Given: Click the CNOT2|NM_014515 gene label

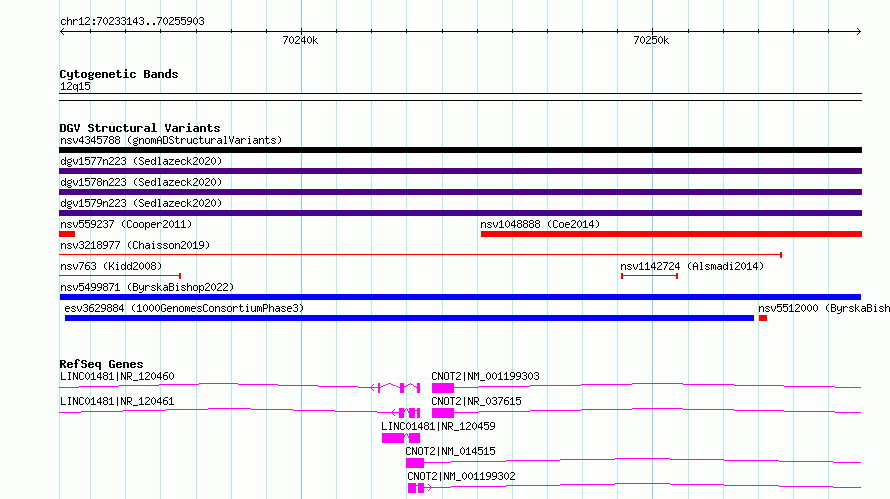Looking at the screenshot, I should [450, 451].
